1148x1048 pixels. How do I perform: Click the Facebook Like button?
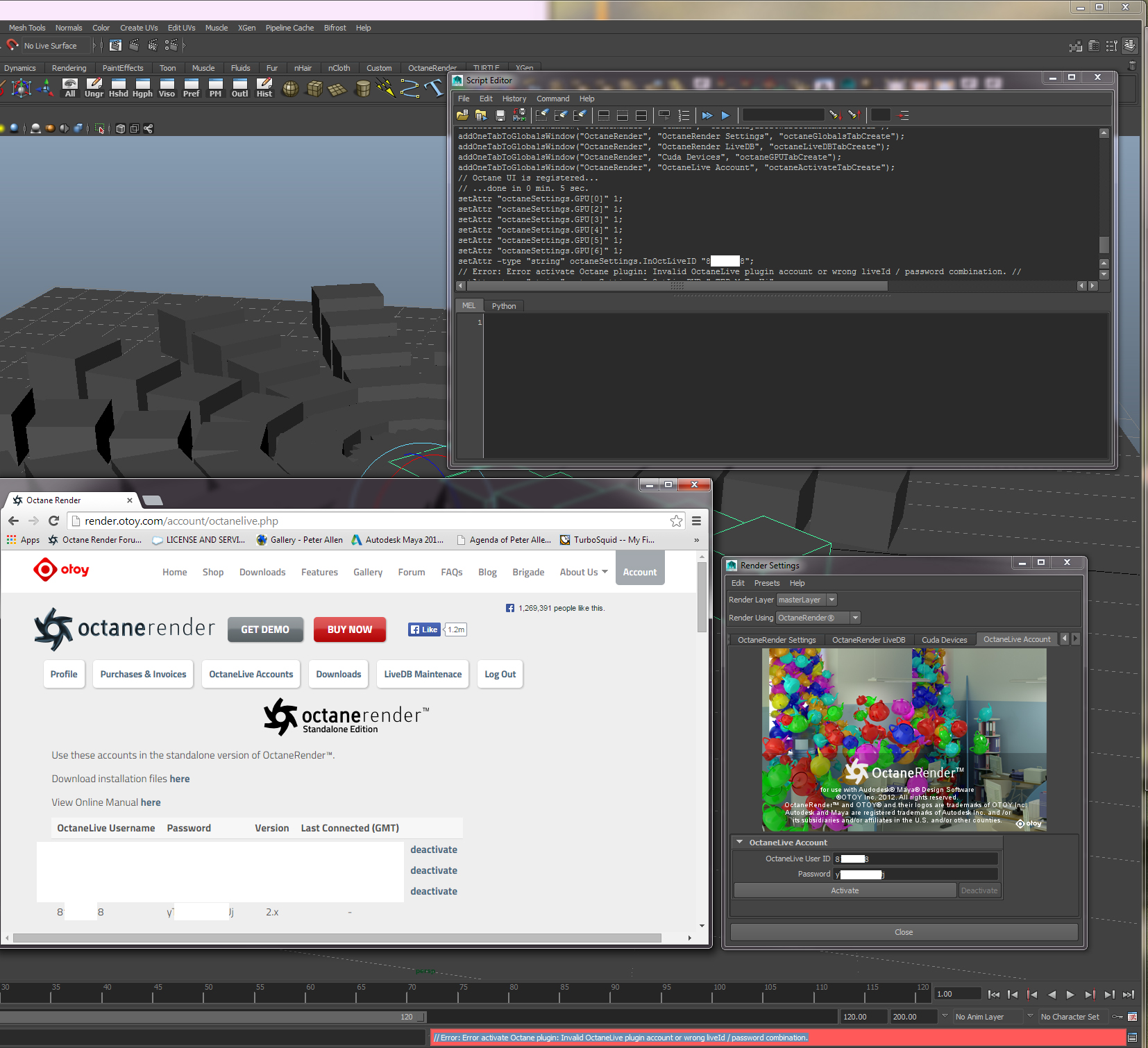(424, 629)
